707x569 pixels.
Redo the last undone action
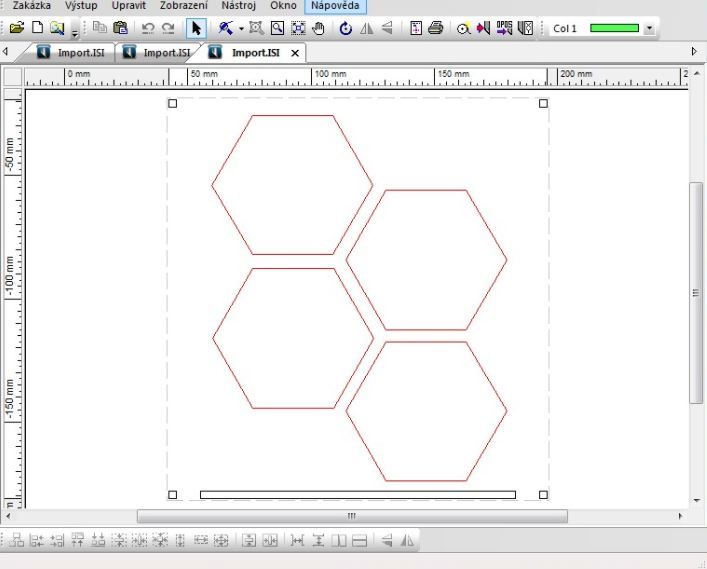point(168,28)
